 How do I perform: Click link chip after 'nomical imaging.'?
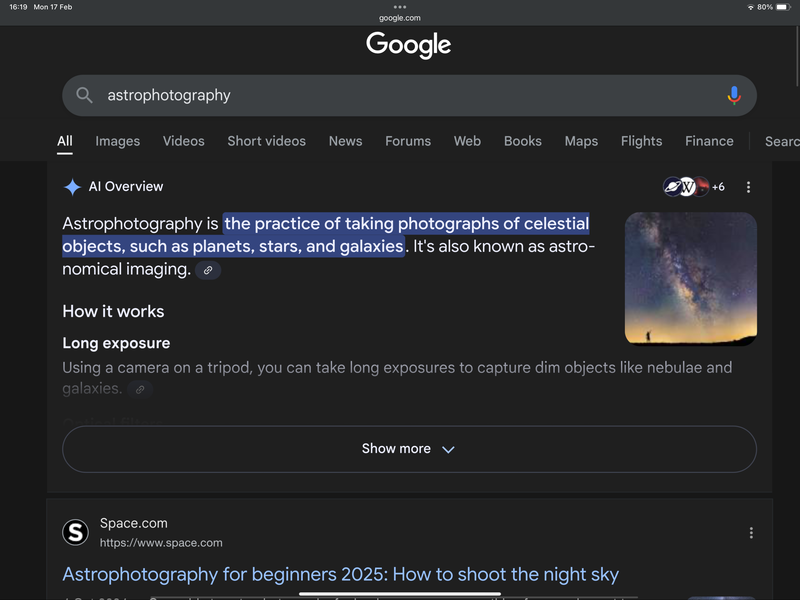tap(208, 270)
